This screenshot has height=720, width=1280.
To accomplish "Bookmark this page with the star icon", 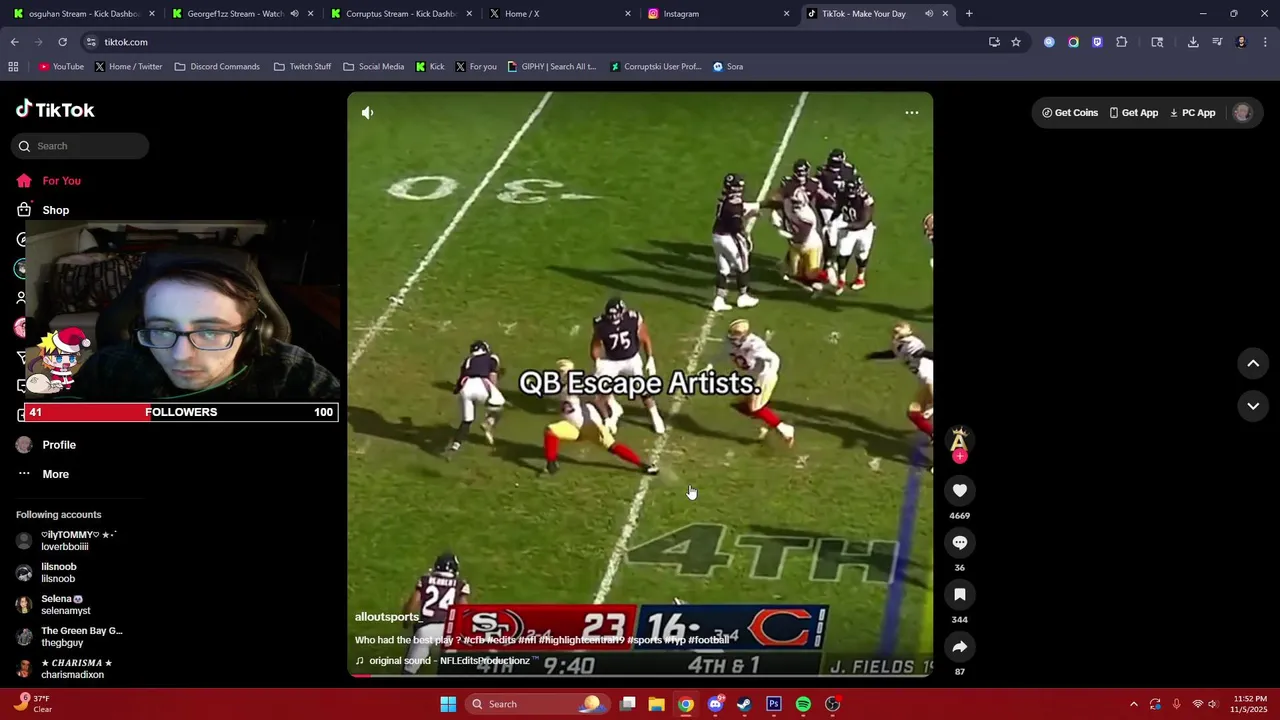I will pos(1016,42).
